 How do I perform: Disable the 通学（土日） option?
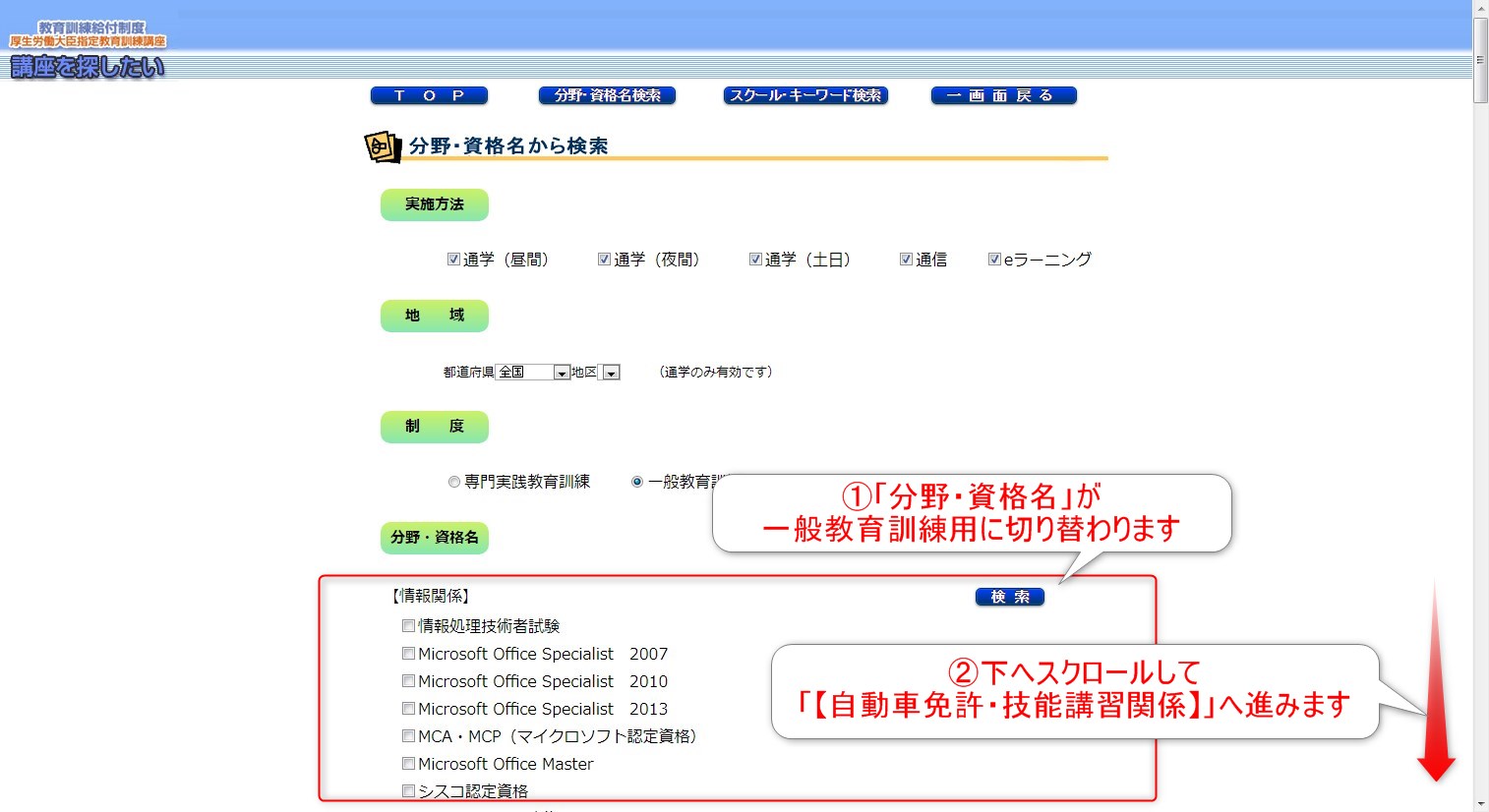(755, 259)
